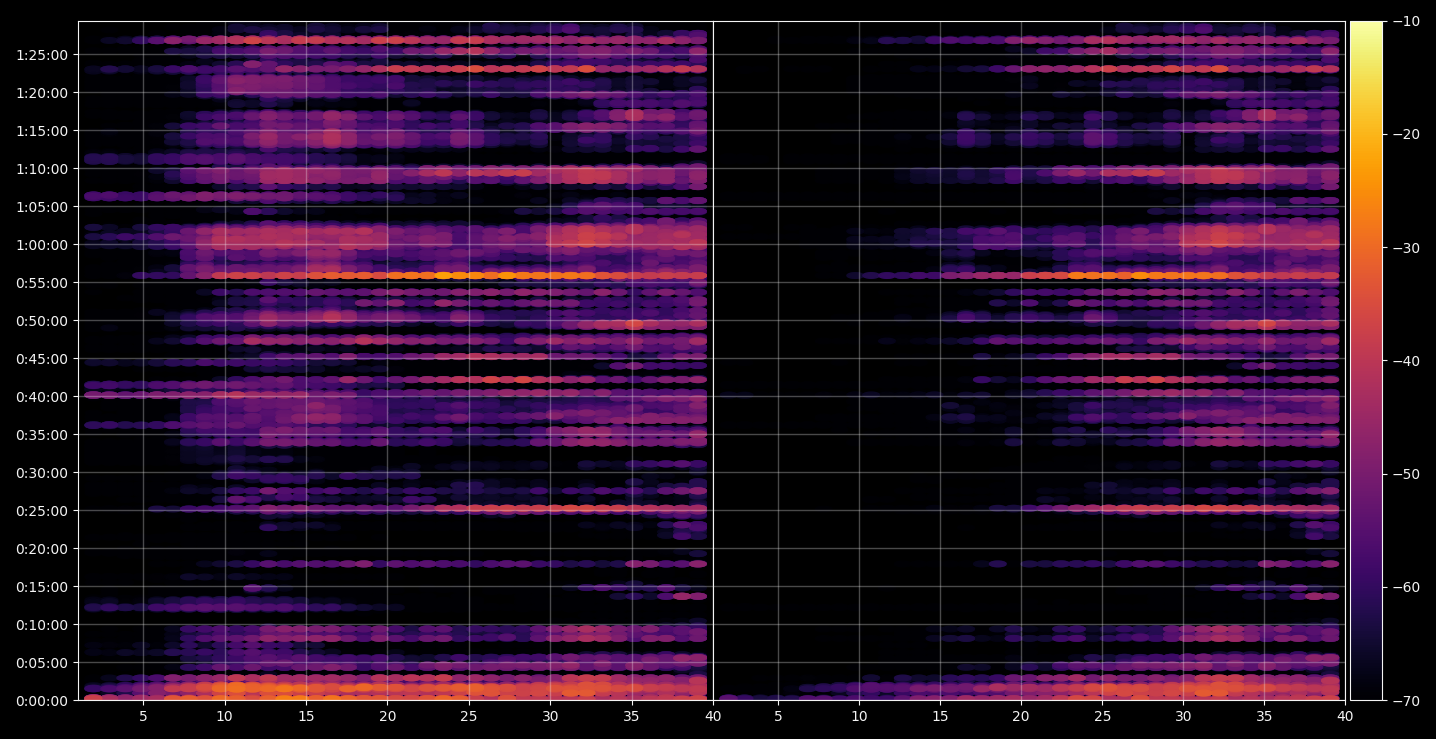Select the 0:10:00 y-axis tick label
1436x739 pixels.
[x=43, y=624]
